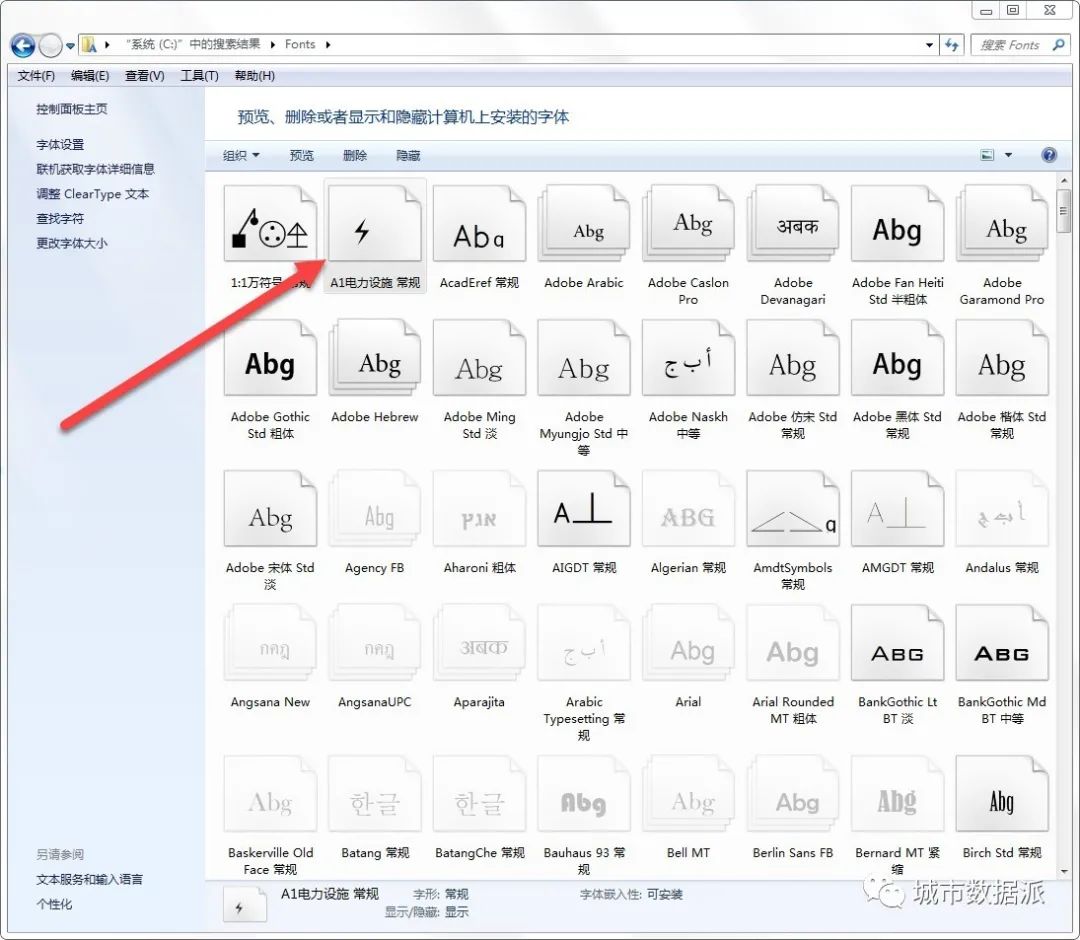Select the Andalus 常规 font icon

(1002, 508)
